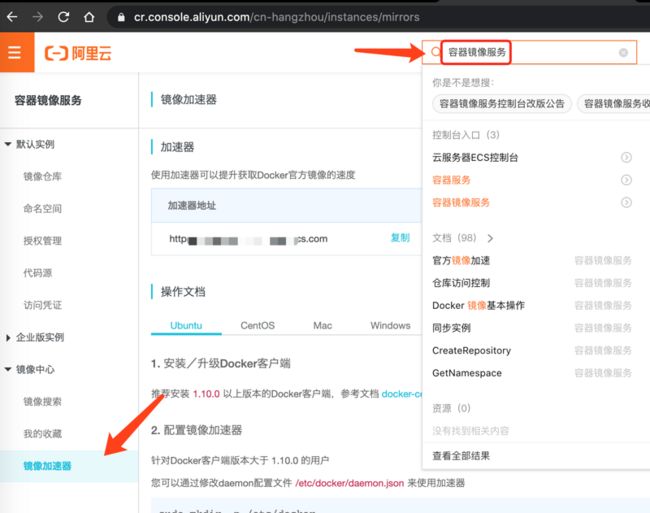Screen dimensions: 650x513
Task: Open 镜像搜索 in the sidebar
Action: point(42,402)
